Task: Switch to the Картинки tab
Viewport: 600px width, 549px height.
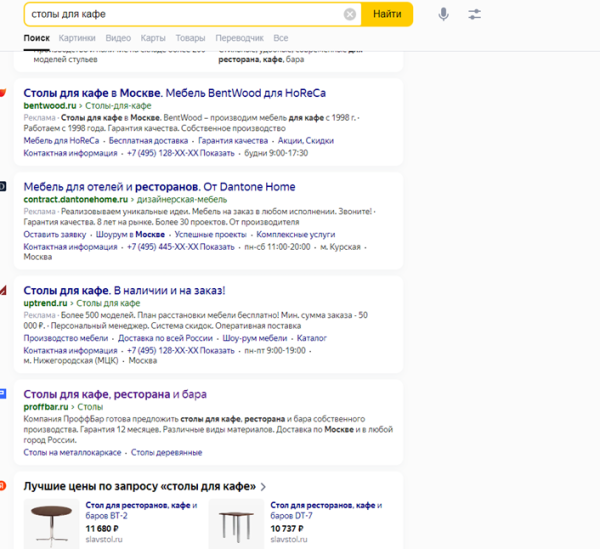Action: coord(77,38)
